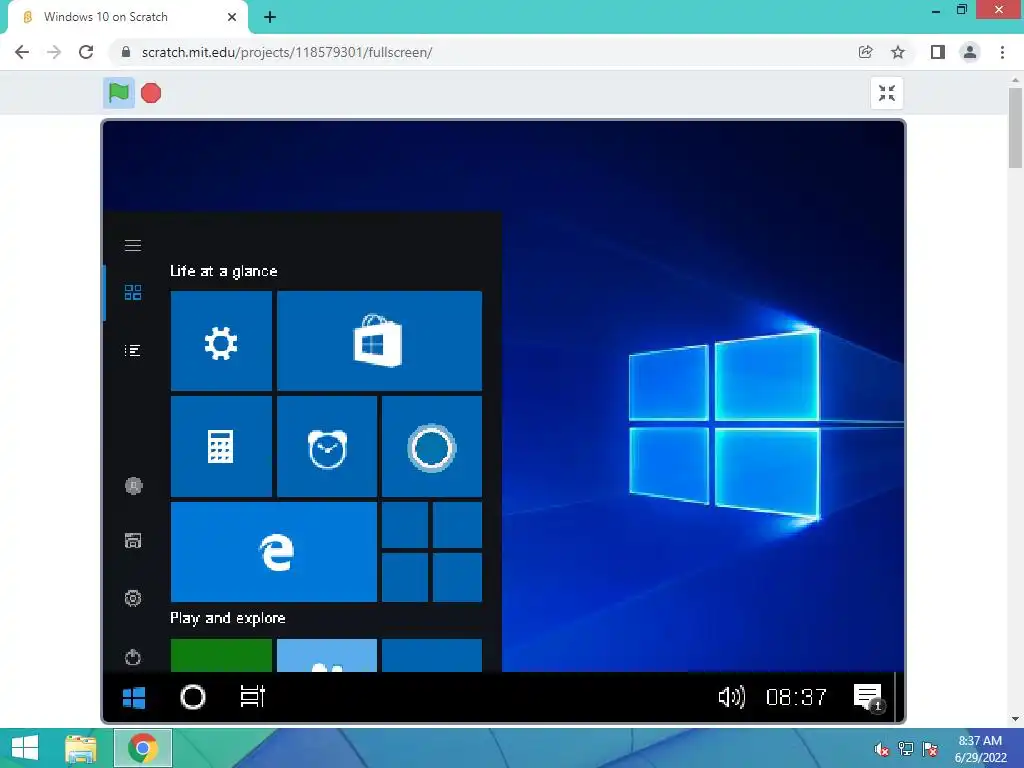The height and width of the screenshot is (768, 1024).
Task: Click 'Play and explore' heading
Action: (227, 618)
